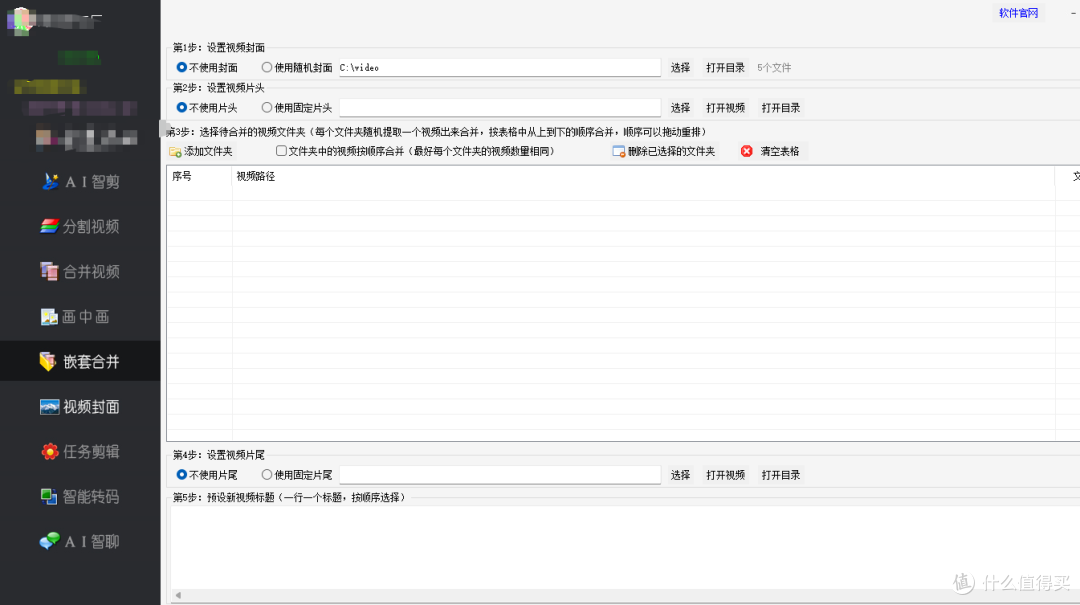Click the cover path field showing C:\video

[499, 68]
